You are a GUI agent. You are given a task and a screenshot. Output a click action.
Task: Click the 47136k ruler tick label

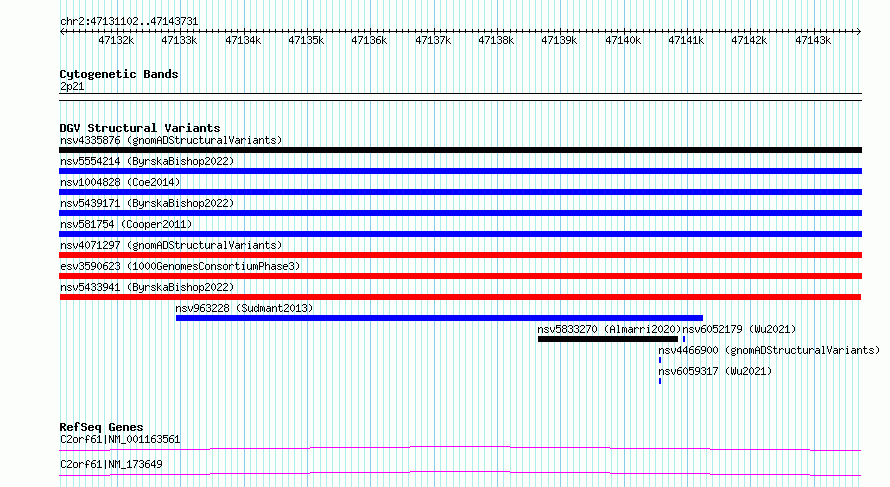pos(369,40)
